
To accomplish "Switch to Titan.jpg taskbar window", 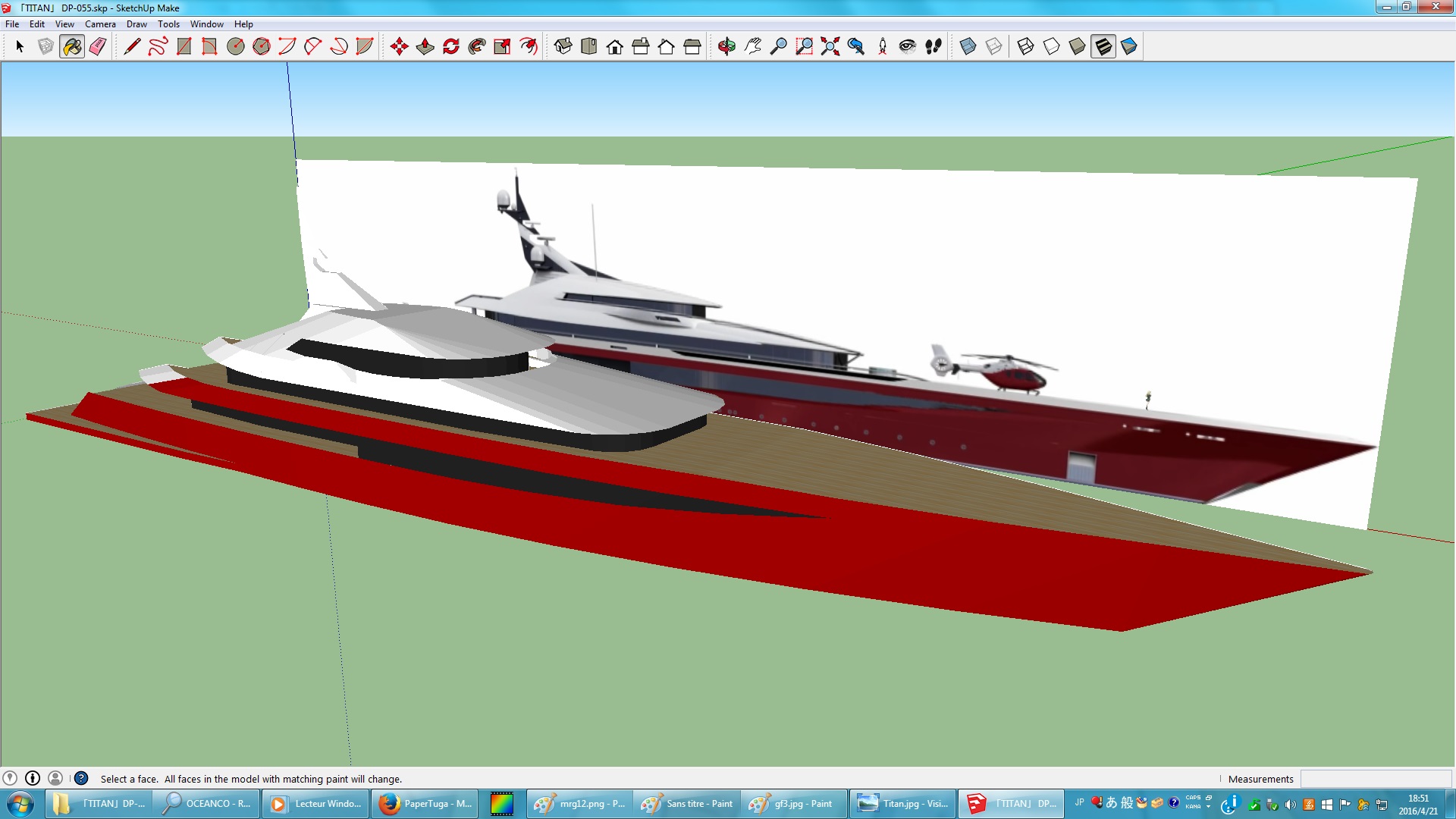I will point(902,804).
